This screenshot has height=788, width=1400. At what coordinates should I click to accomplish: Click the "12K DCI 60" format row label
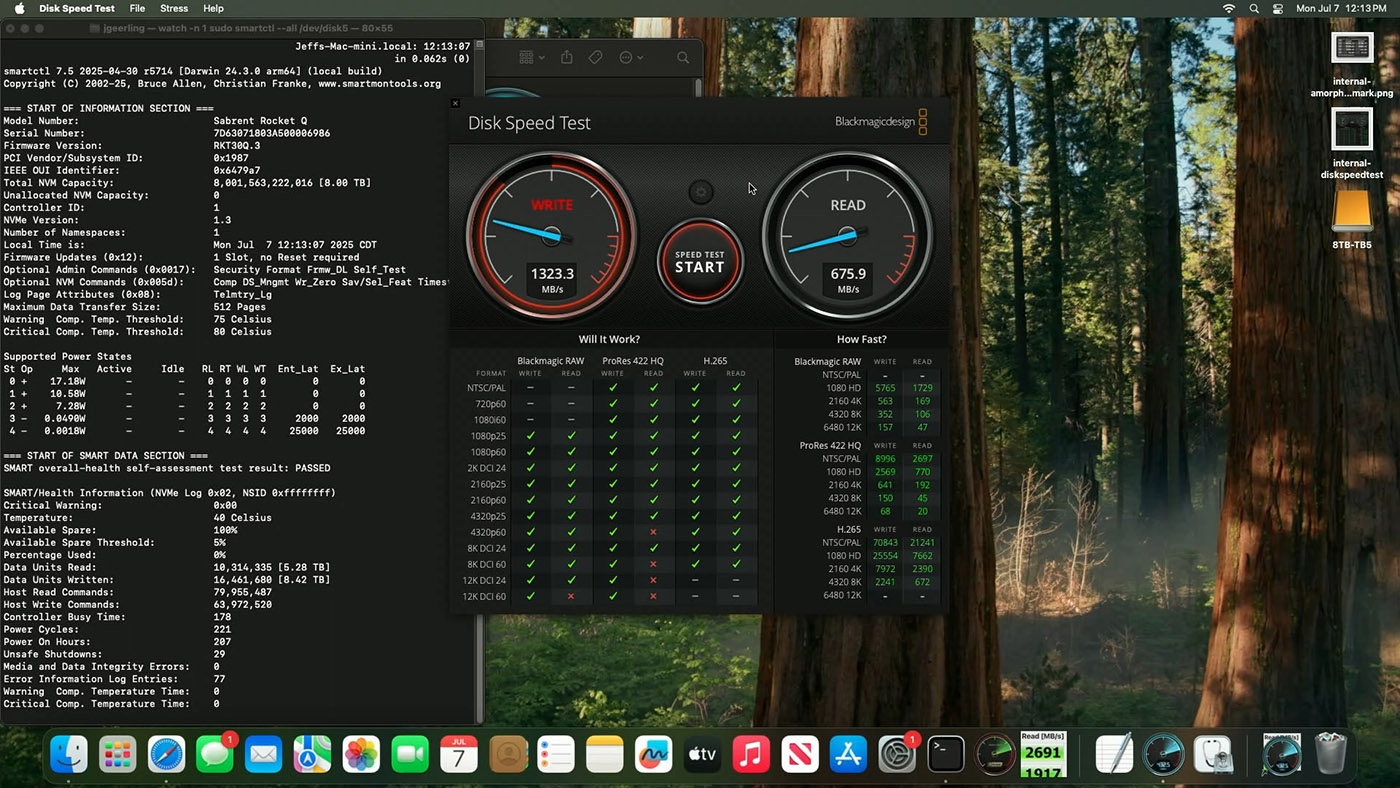[484, 596]
